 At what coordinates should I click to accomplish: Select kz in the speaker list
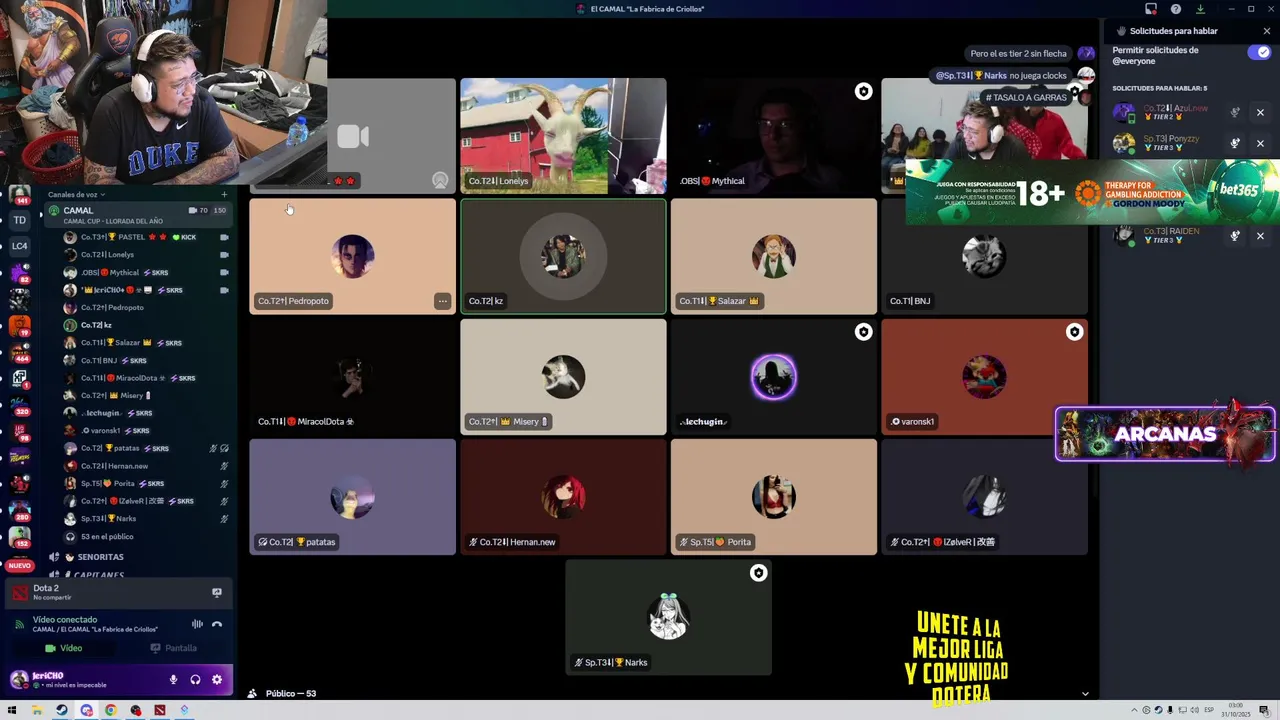coord(145,325)
